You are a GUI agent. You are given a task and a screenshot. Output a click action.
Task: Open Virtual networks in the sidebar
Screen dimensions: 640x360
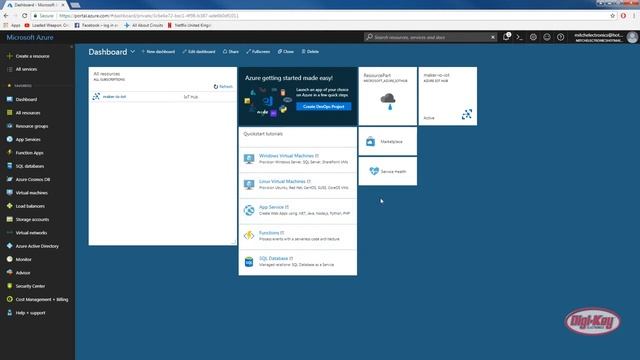click(31, 233)
